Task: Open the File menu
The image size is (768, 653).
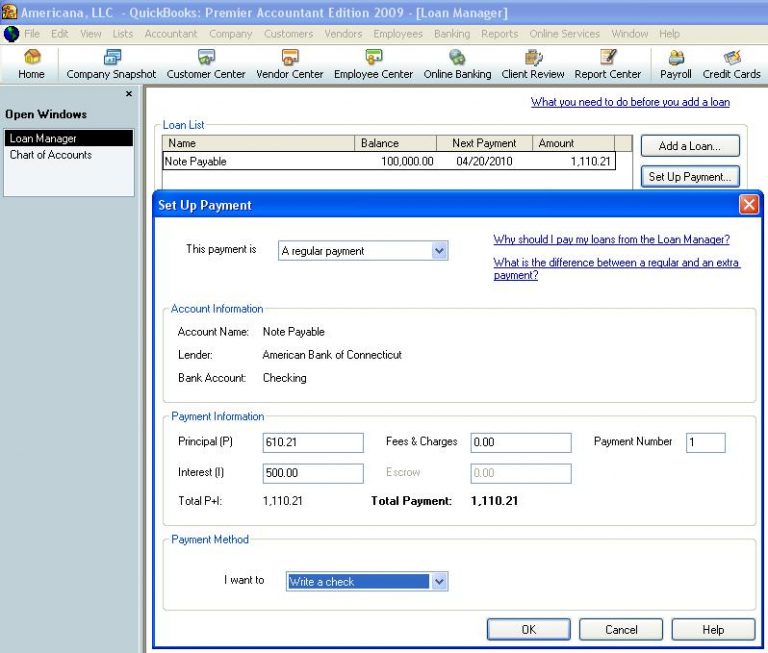Action: (x=32, y=34)
